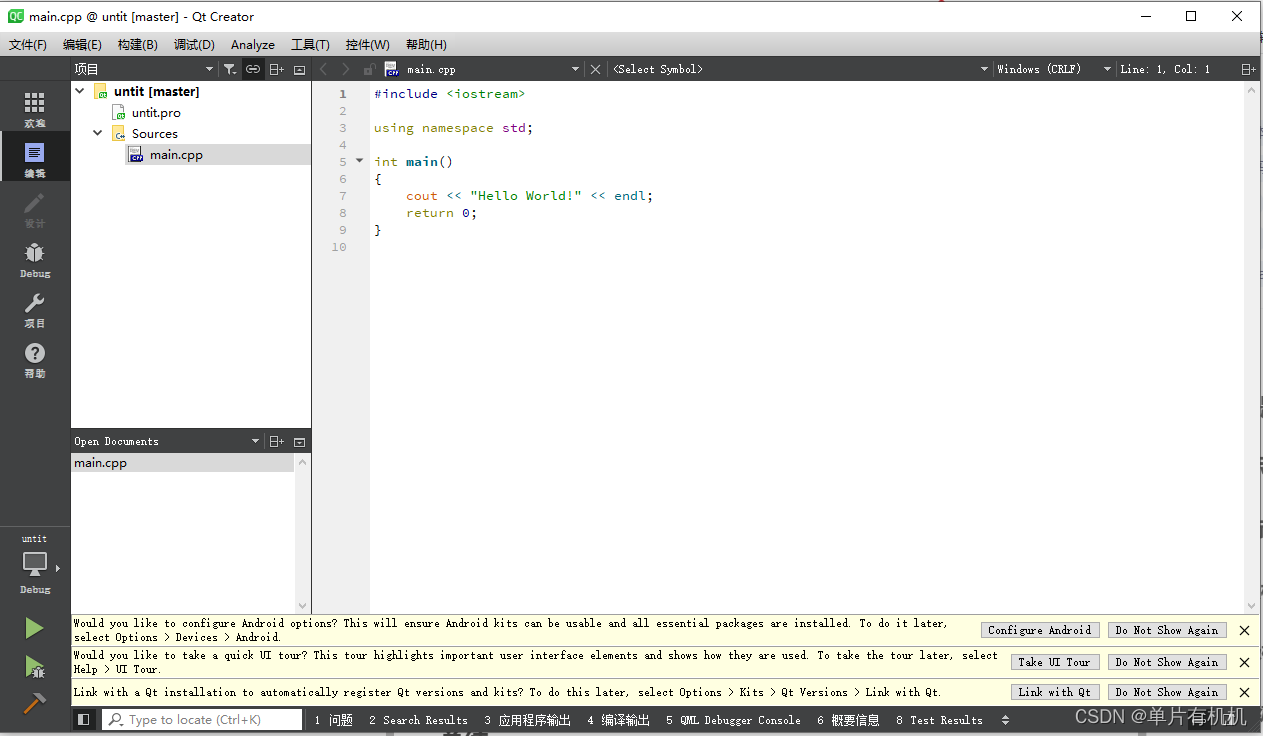
Task: Open the 2 Search Results pane
Action: click(x=418, y=720)
